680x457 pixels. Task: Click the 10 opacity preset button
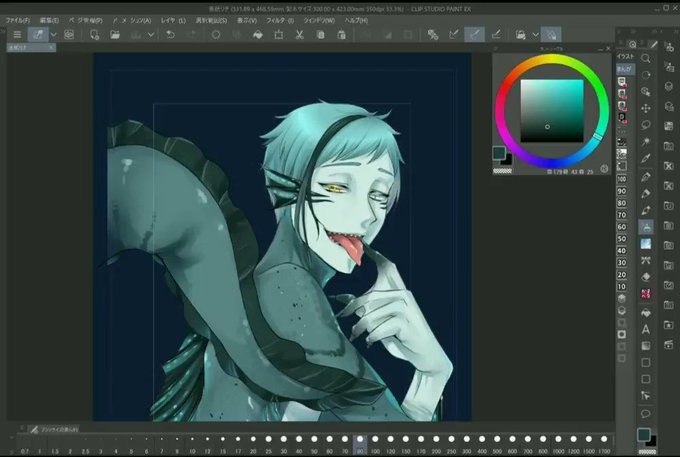622,286
